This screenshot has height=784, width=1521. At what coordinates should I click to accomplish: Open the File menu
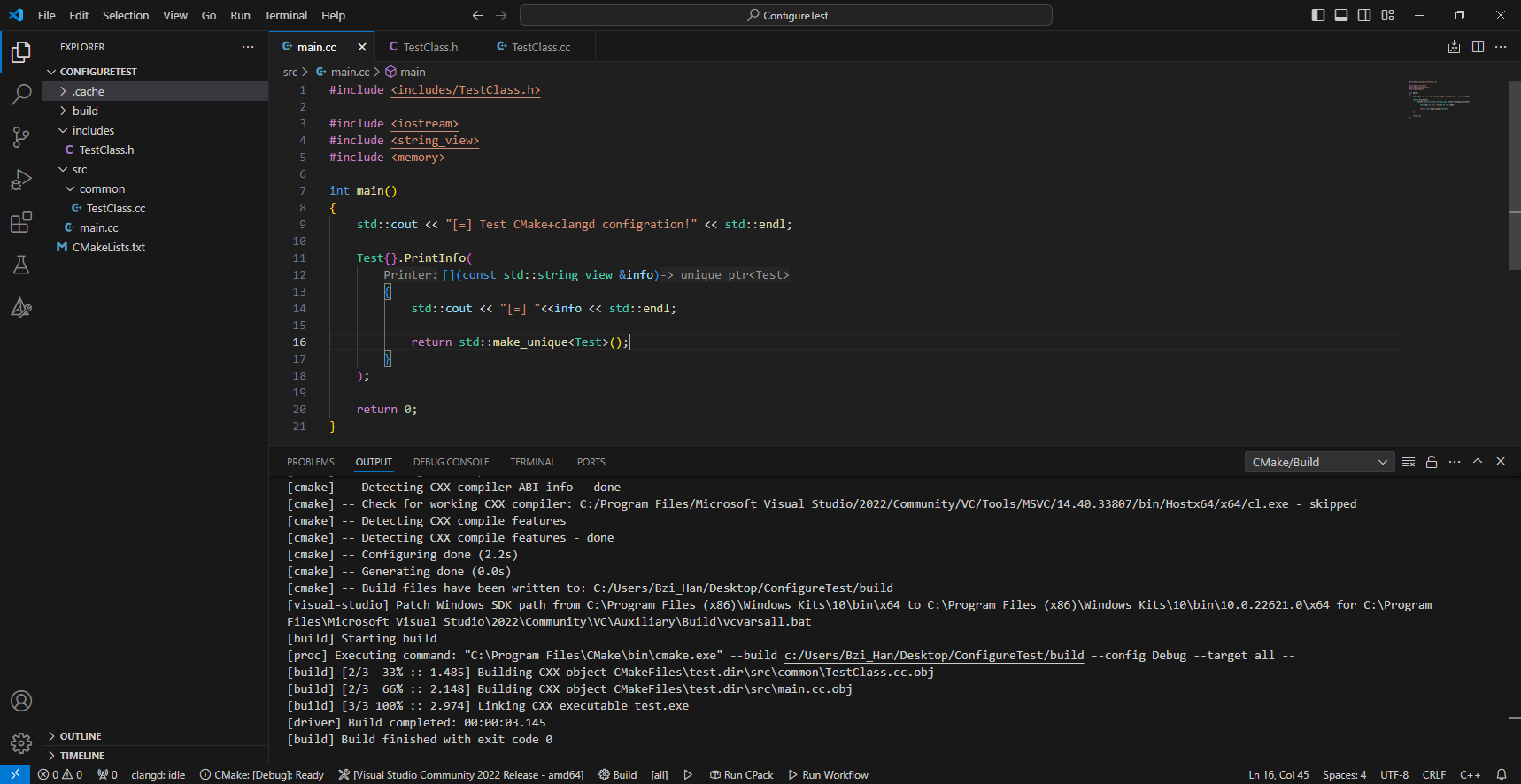[47, 15]
